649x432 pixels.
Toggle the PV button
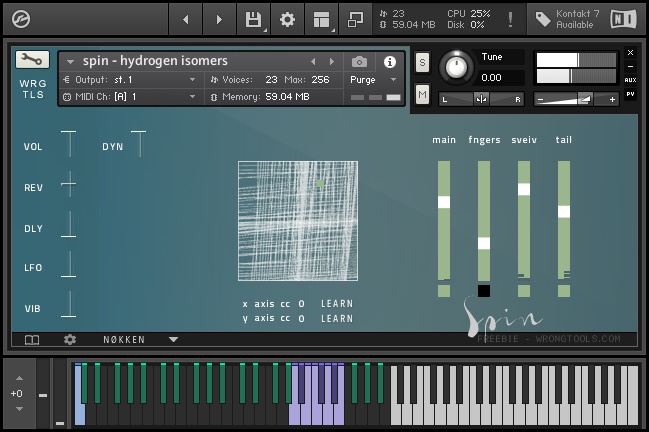pos(630,94)
